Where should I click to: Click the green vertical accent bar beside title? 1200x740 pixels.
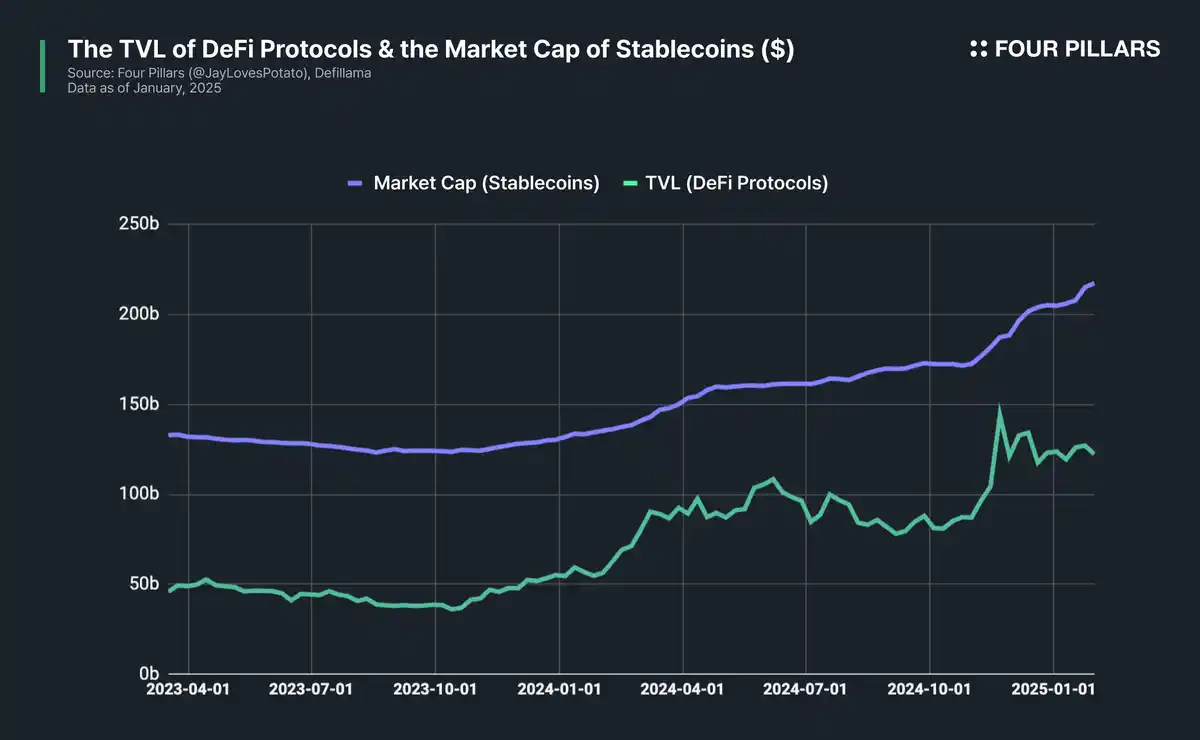42,66
